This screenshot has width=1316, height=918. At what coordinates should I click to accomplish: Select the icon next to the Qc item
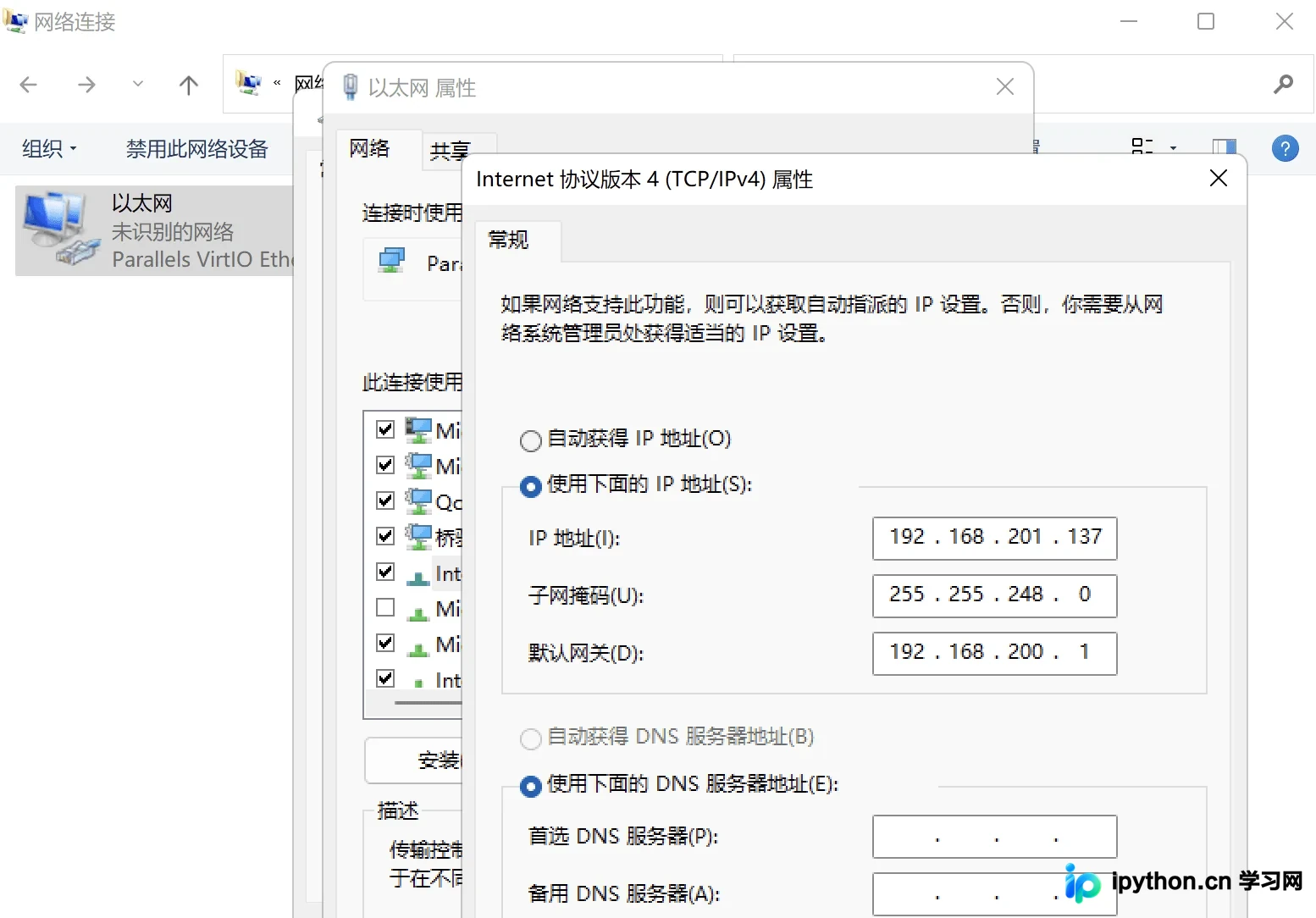click(418, 501)
